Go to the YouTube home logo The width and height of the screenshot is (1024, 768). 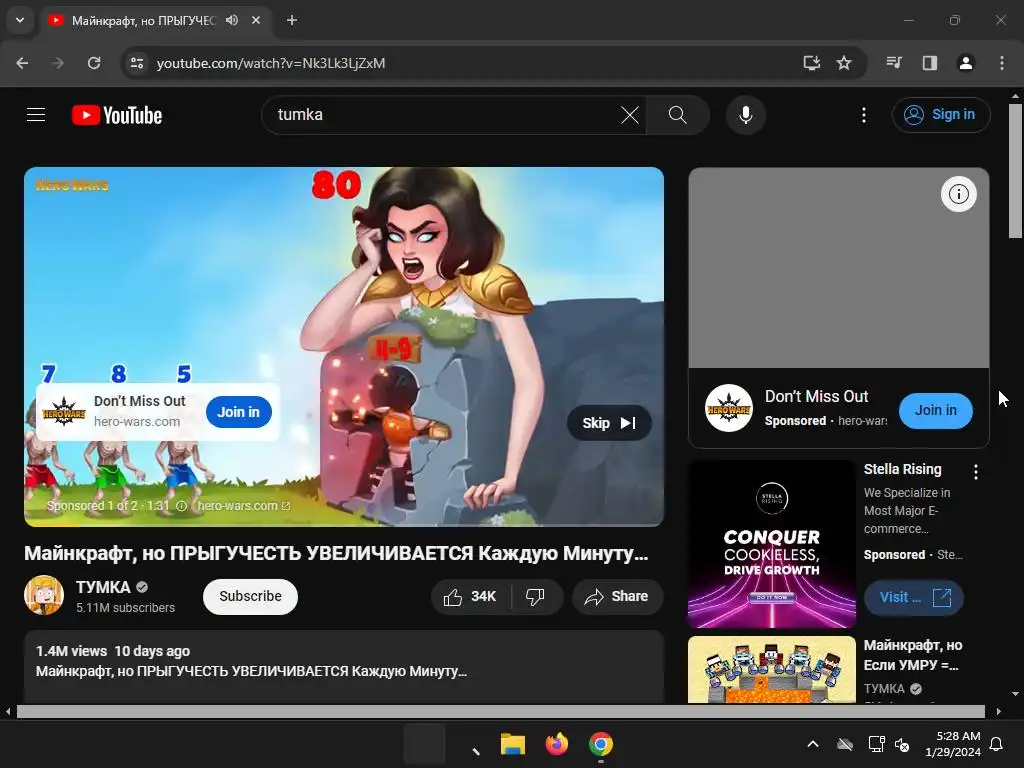pos(117,115)
